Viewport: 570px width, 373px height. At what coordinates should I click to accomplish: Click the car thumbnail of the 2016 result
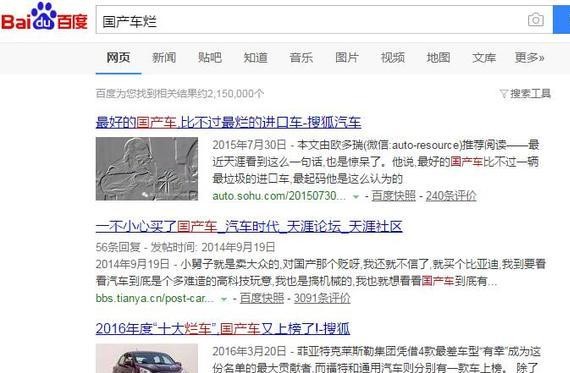tap(147, 358)
